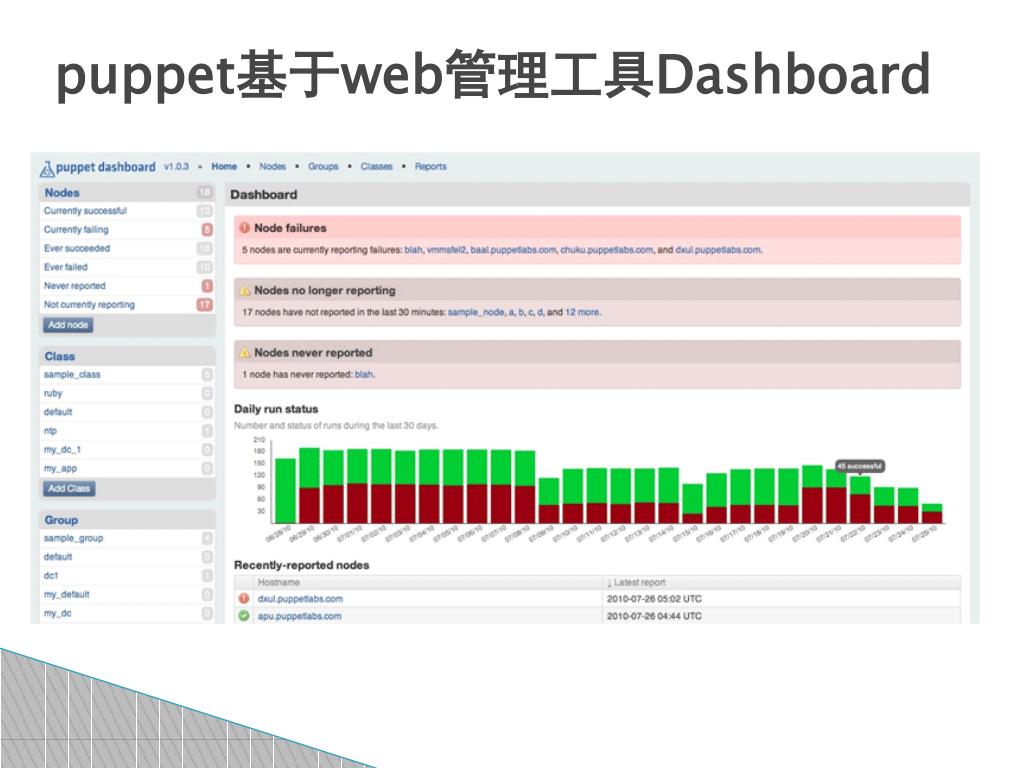The height and width of the screenshot is (768, 1024).
Task: Go to the Groups navigation item
Action: 323,167
